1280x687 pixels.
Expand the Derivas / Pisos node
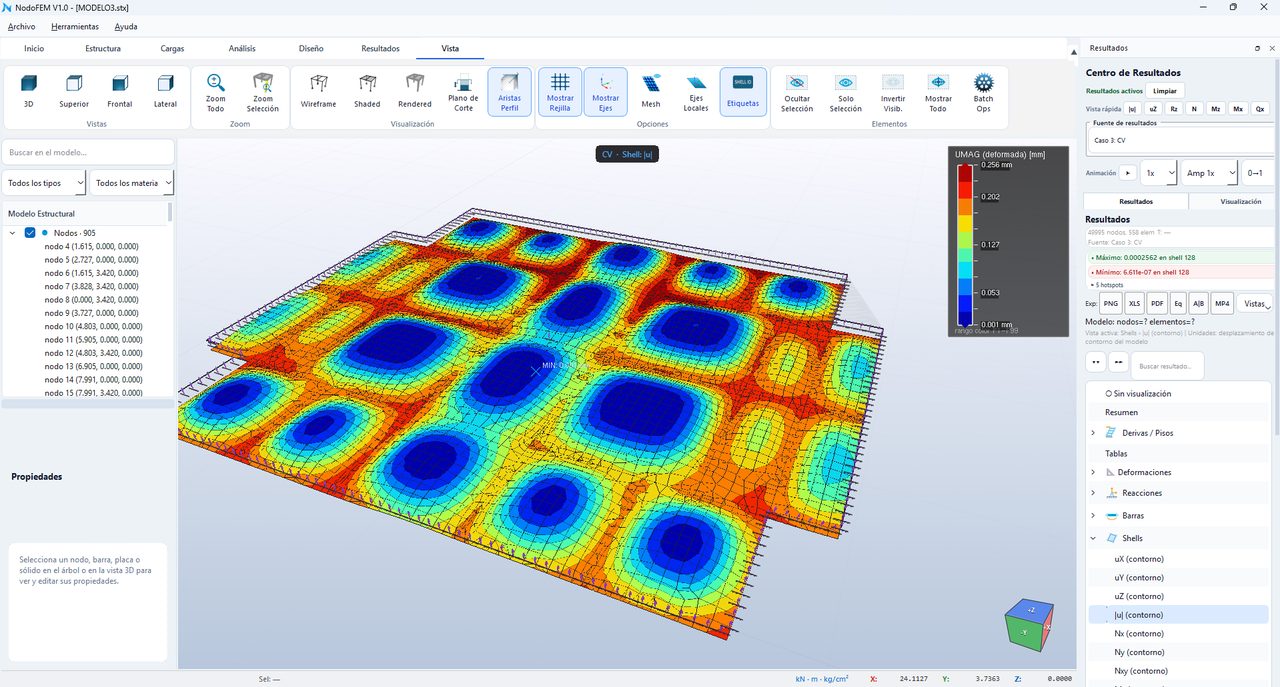click(1093, 433)
